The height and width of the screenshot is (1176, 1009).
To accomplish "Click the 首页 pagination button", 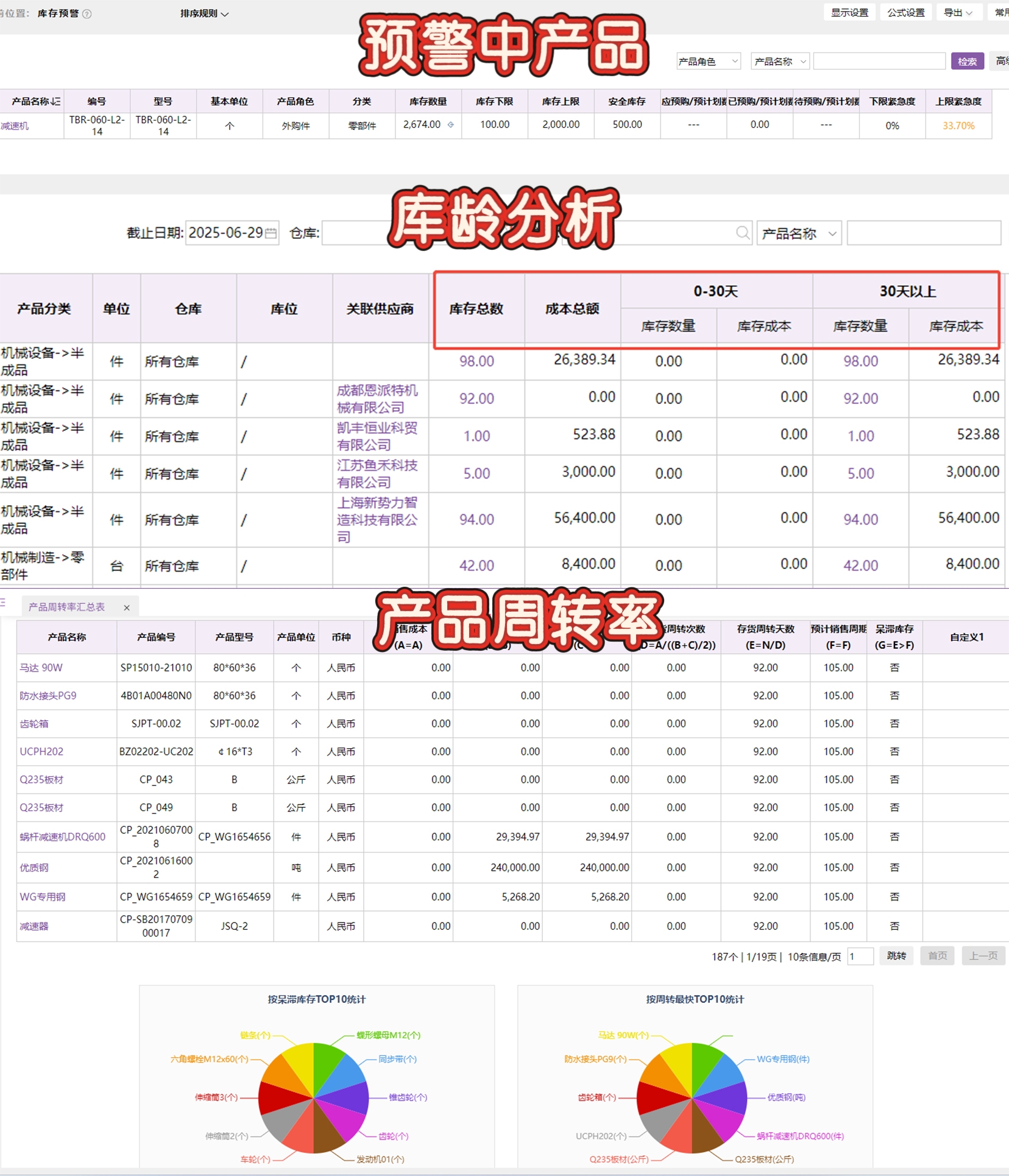I will pyautogui.click(x=937, y=956).
